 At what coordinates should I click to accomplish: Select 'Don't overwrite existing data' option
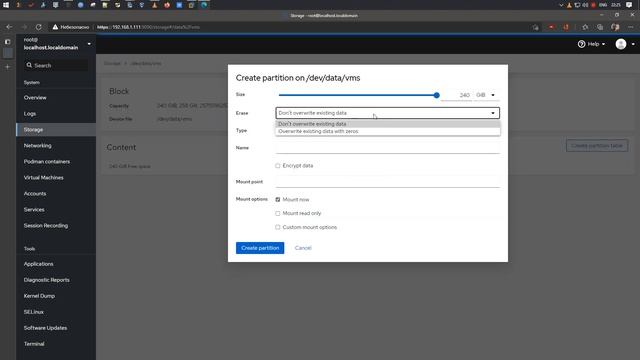[388, 124]
